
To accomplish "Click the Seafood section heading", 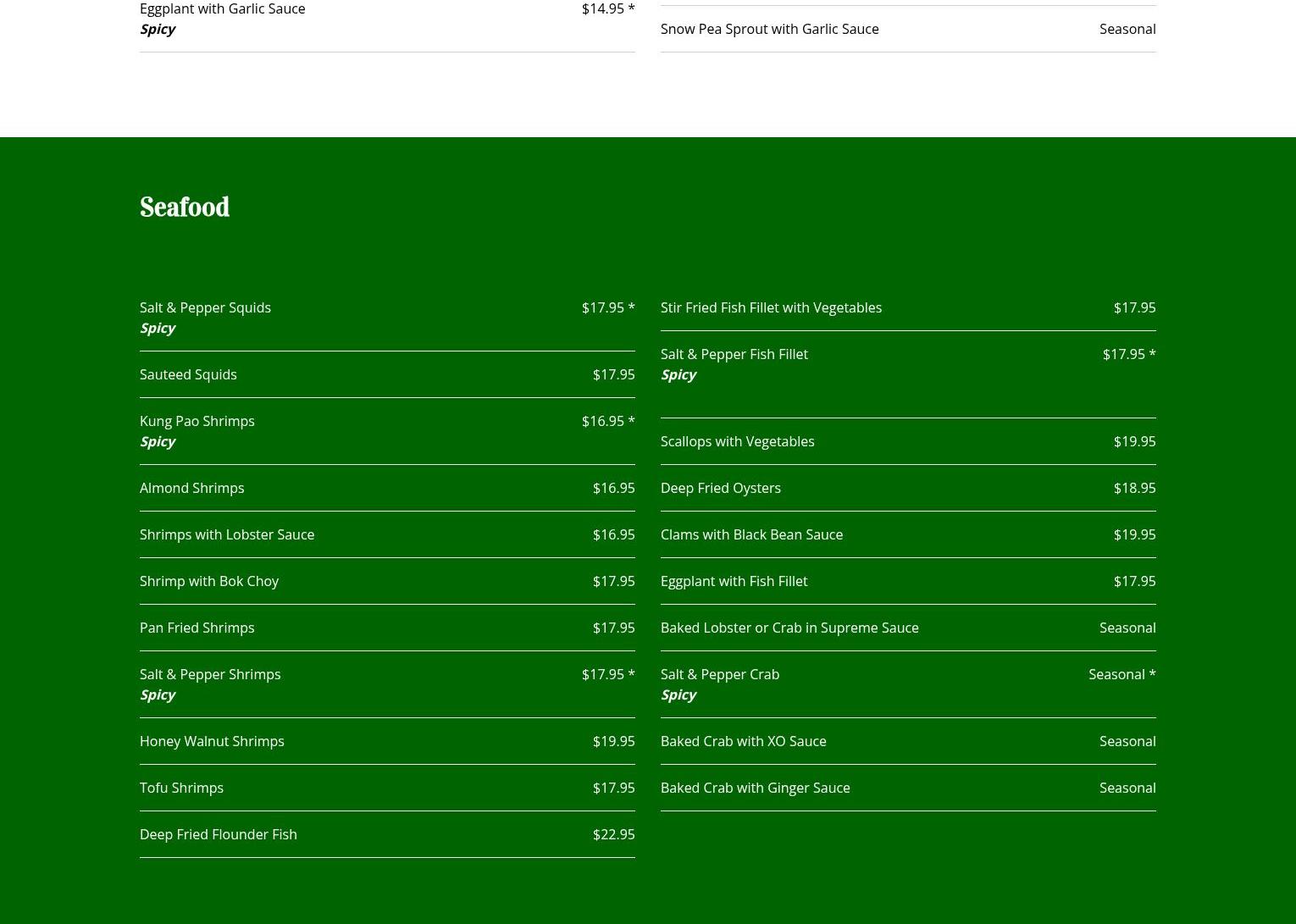I will pos(185,207).
